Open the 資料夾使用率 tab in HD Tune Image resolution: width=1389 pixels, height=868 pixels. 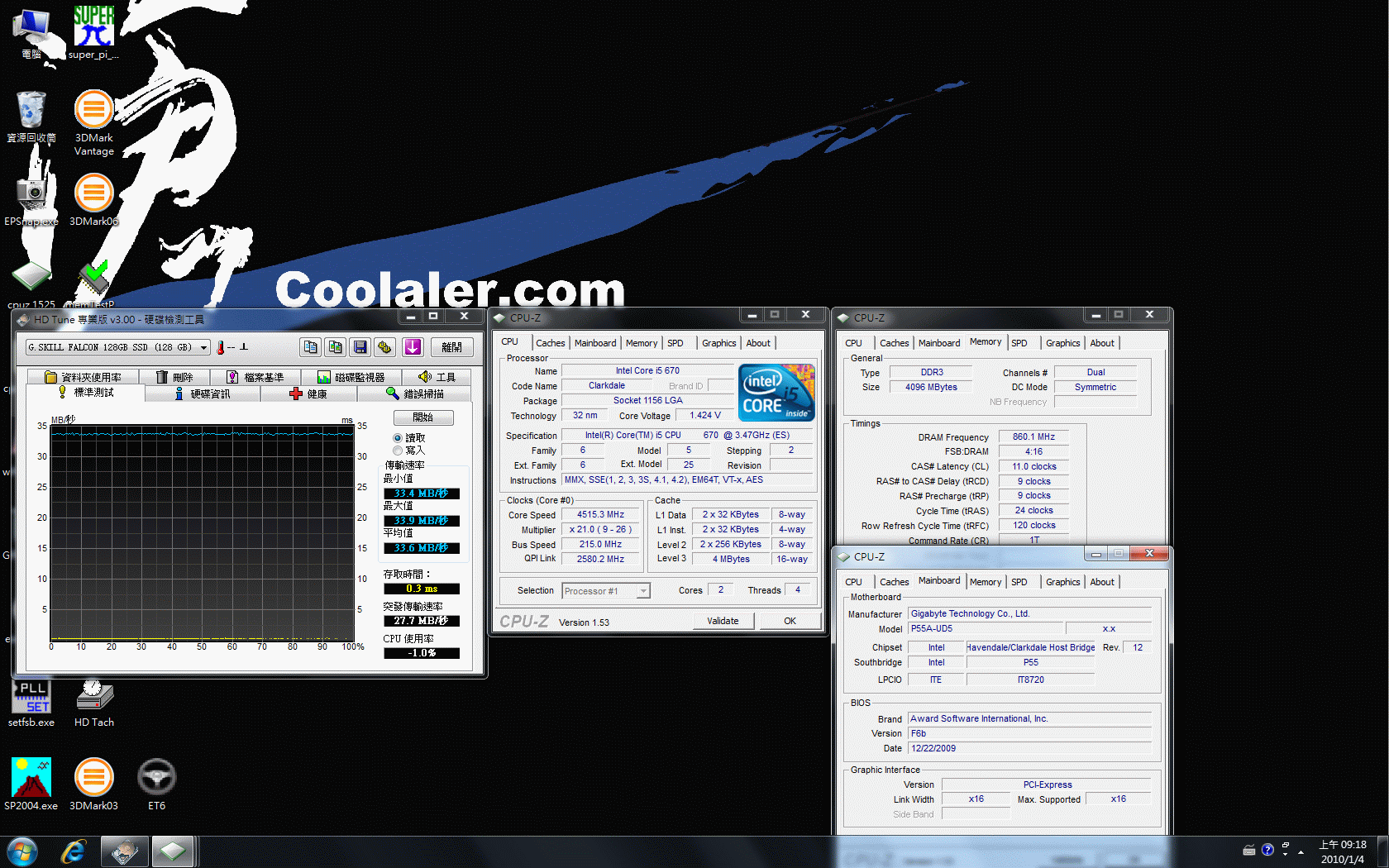tap(84, 377)
